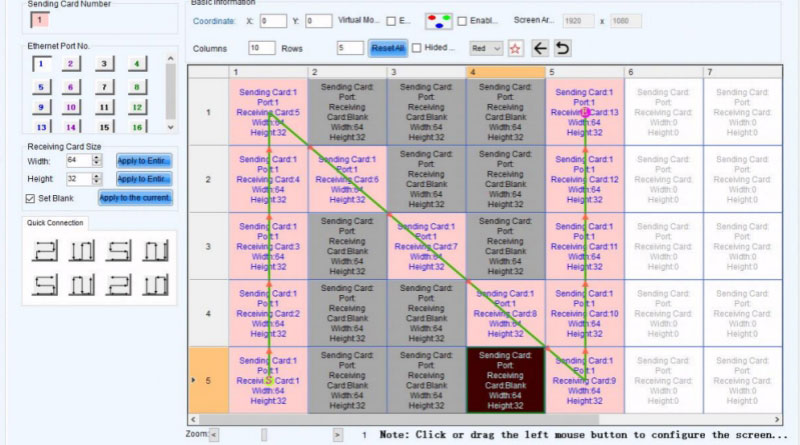
Task: Open the Red color dropdown
Action: 486,48
